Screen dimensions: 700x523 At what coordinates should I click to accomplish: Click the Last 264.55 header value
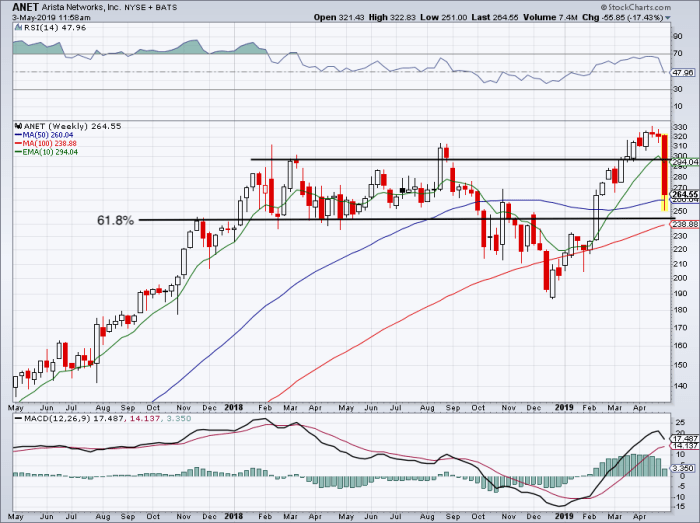coord(495,17)
